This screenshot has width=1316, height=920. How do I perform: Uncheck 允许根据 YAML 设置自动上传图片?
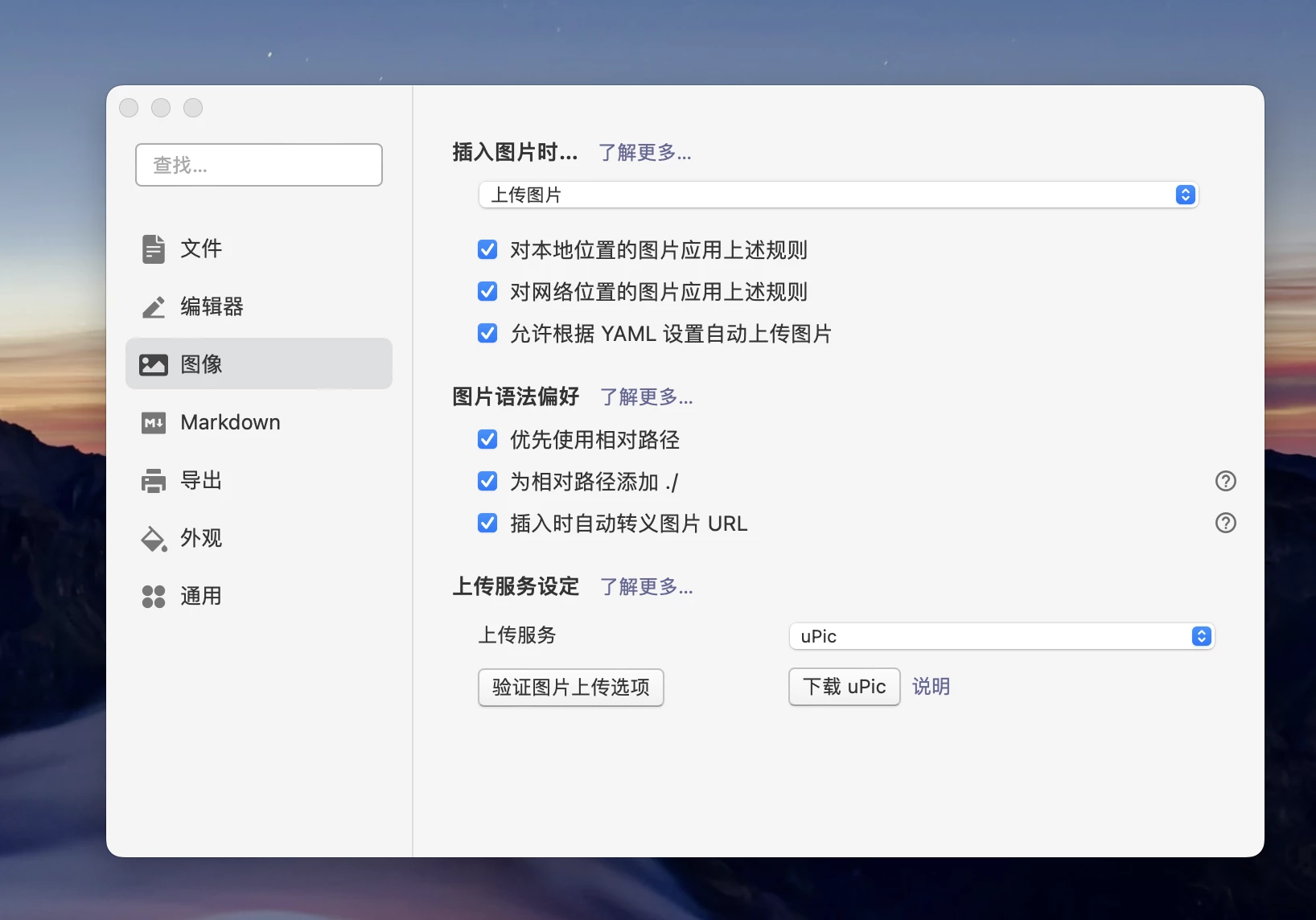tap(487, 333)
